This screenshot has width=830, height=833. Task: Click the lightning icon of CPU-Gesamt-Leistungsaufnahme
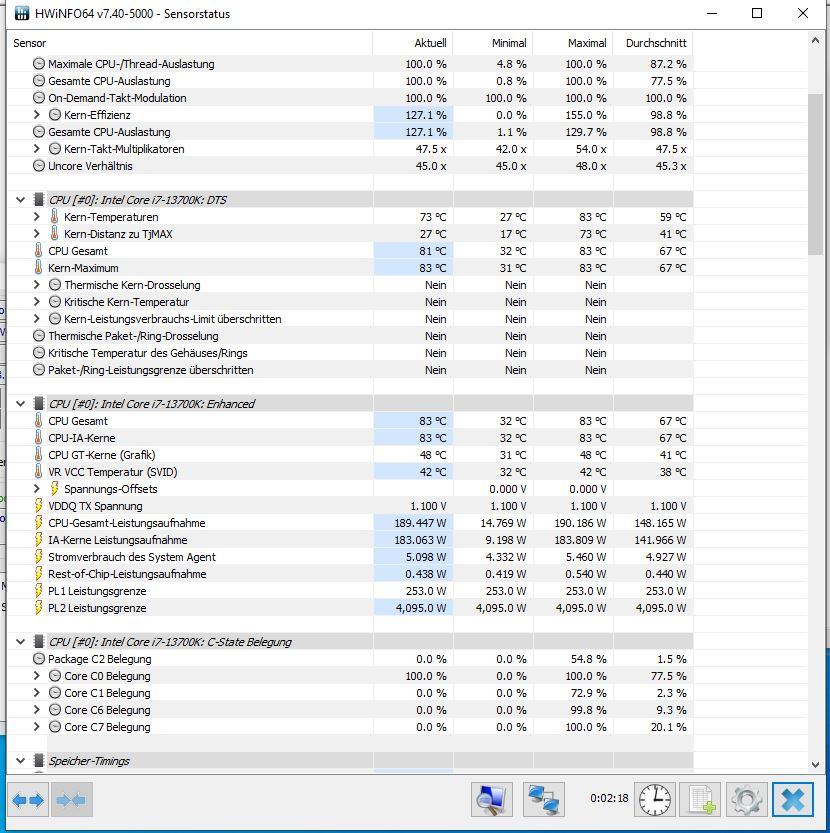38,523
